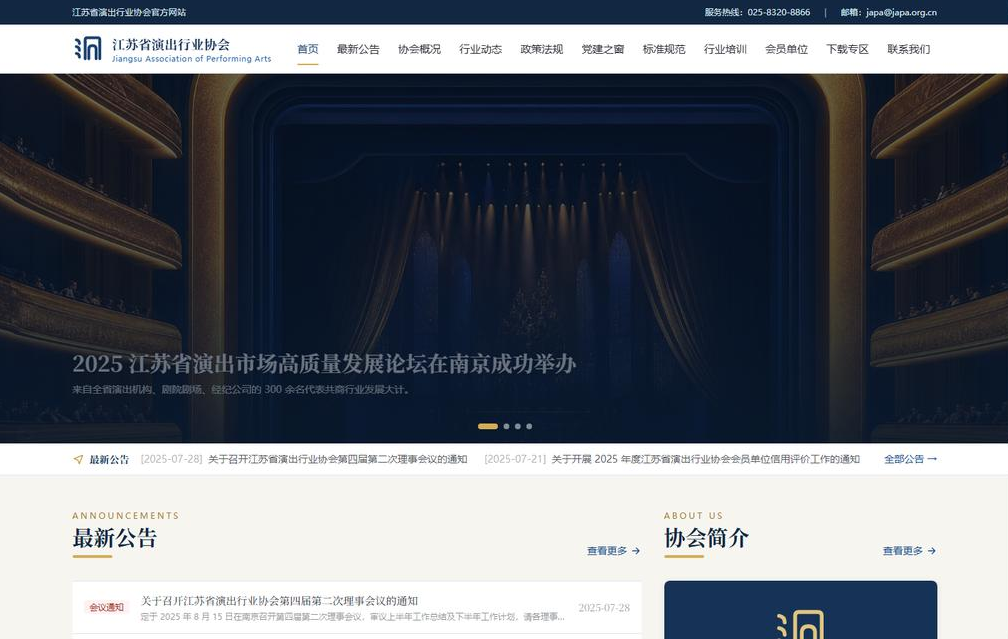Go to 行业培训 page
The height and width of the screenshot is (639, 1008).
(x=725, y=49)
